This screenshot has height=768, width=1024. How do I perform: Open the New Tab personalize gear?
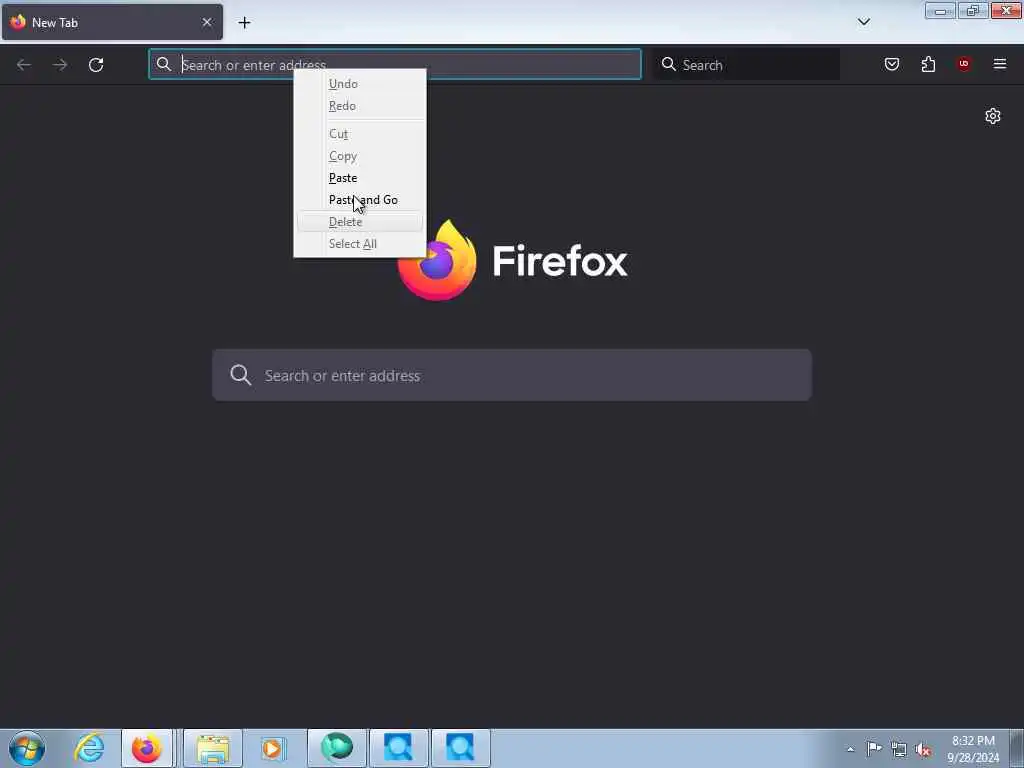[993, 116]
